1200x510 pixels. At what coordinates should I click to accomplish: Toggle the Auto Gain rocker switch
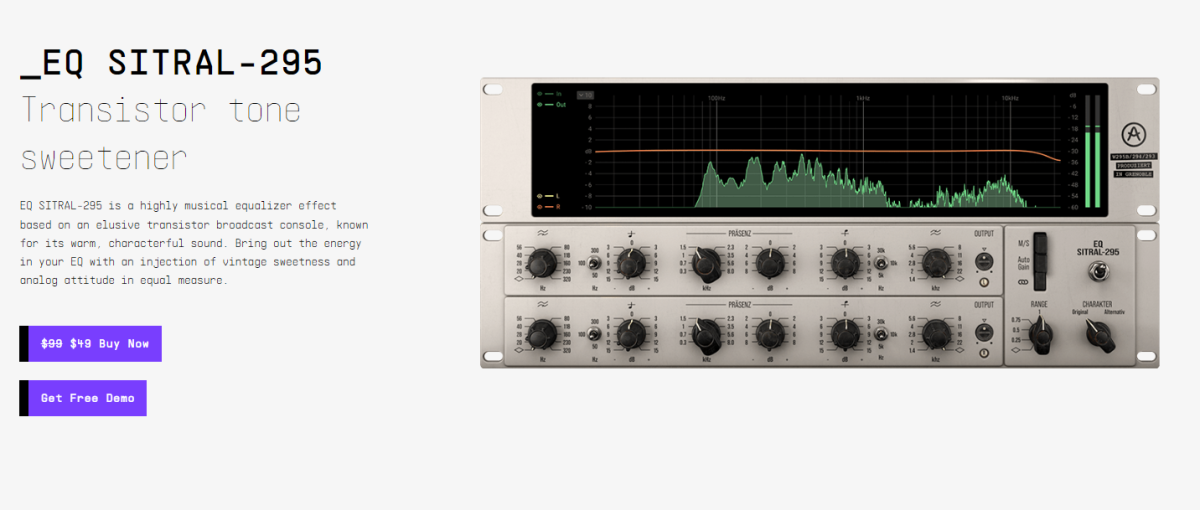1040,263
